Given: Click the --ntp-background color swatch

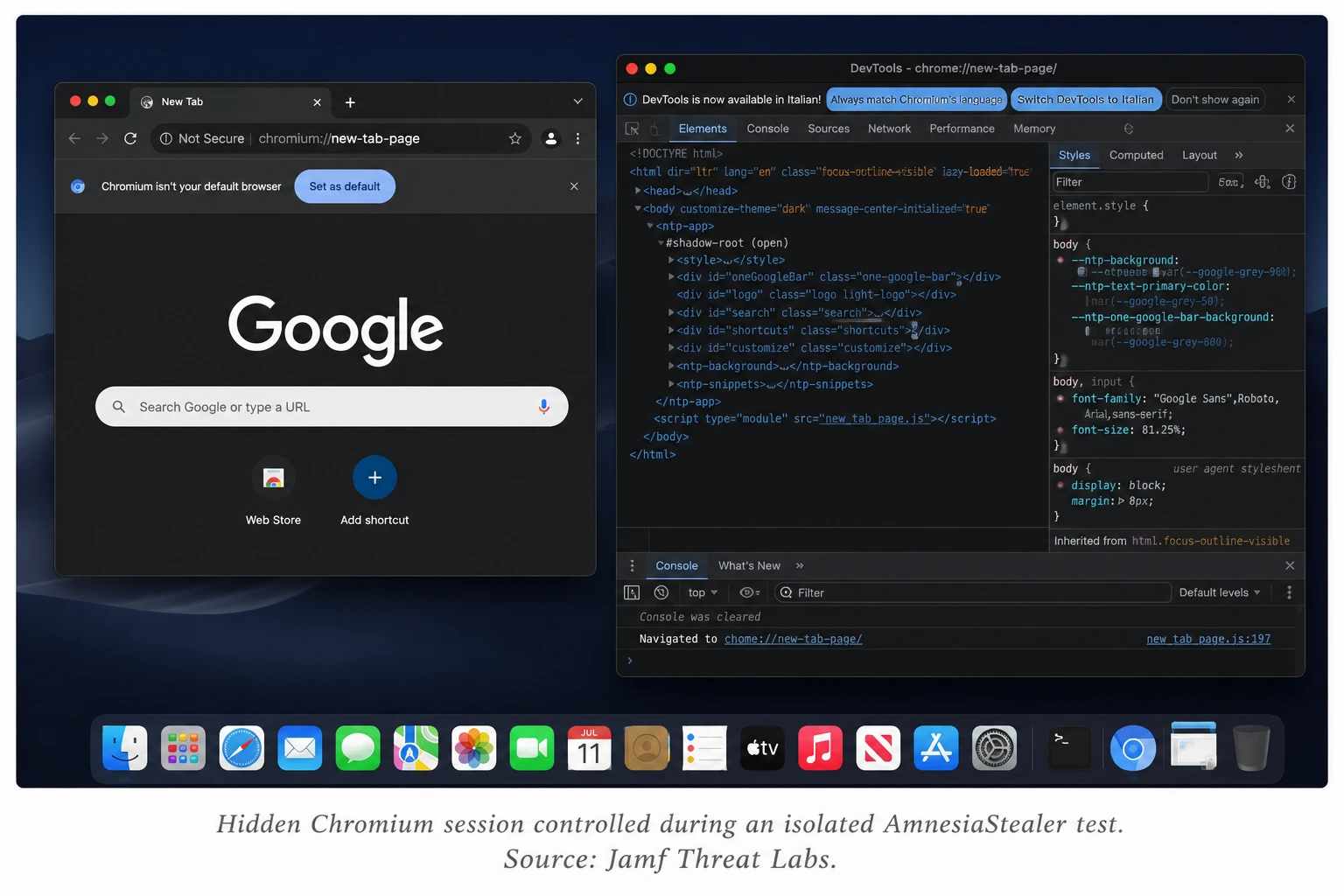Looking at the screenshot, I should [x=1081, y=272].
